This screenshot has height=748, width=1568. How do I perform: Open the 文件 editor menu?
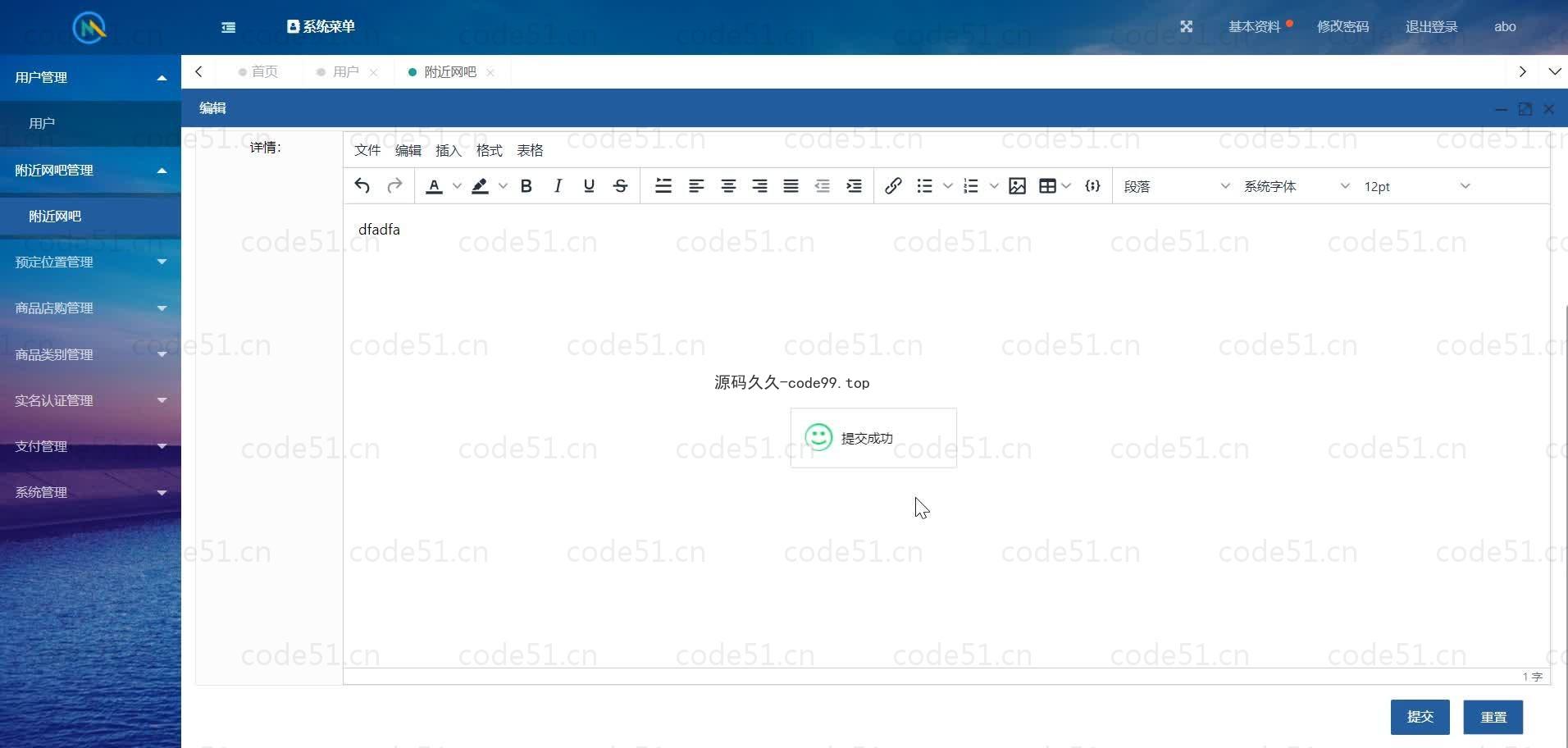pyautogui.click(x=367, y=150)
